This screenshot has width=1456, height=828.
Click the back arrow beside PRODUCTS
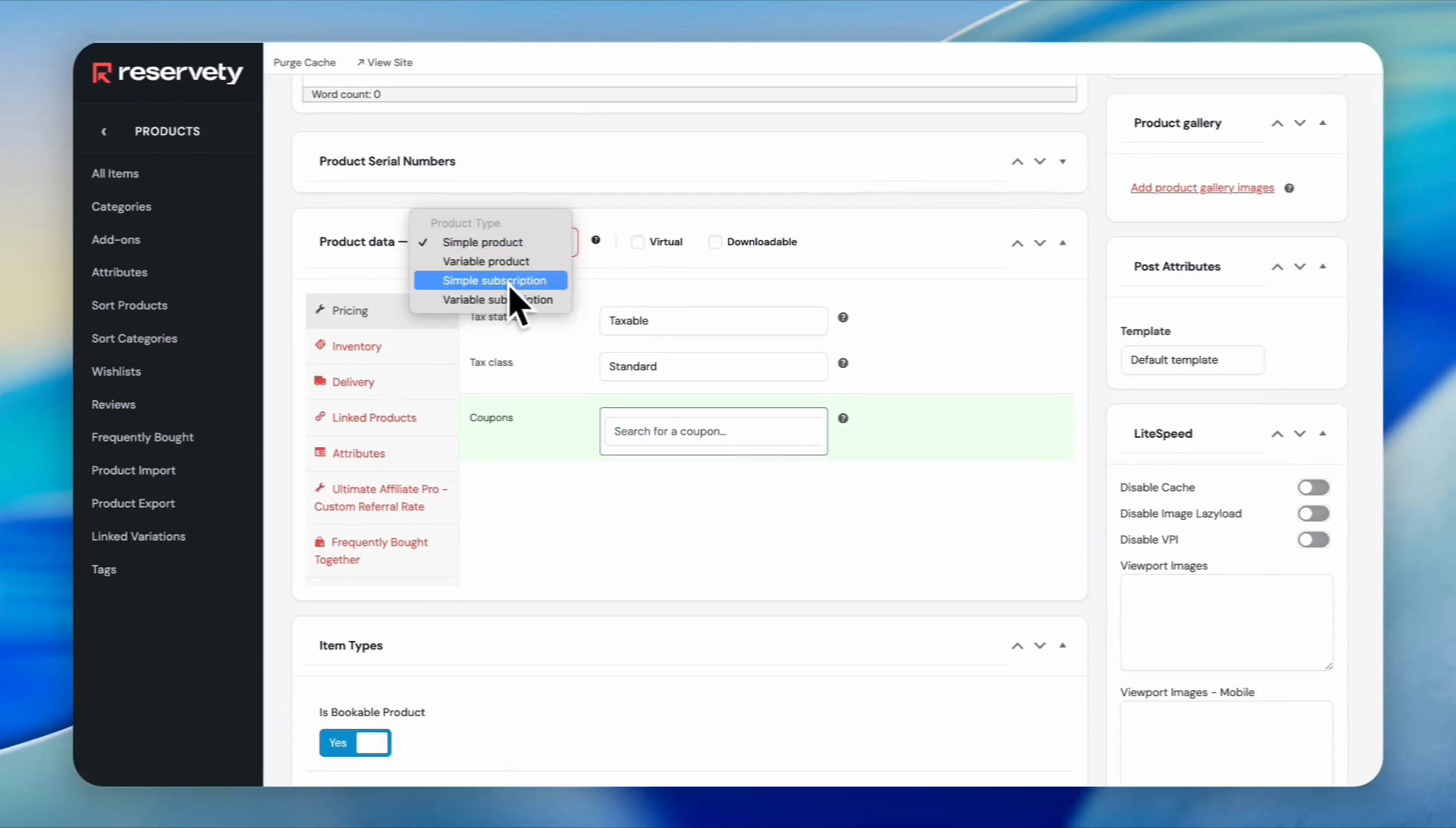click(104, 131)
